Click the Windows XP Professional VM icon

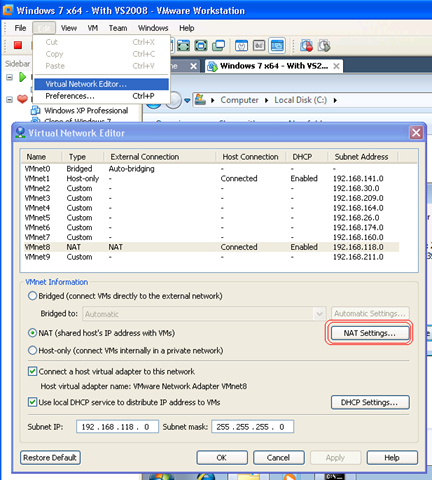pos(35,110)
